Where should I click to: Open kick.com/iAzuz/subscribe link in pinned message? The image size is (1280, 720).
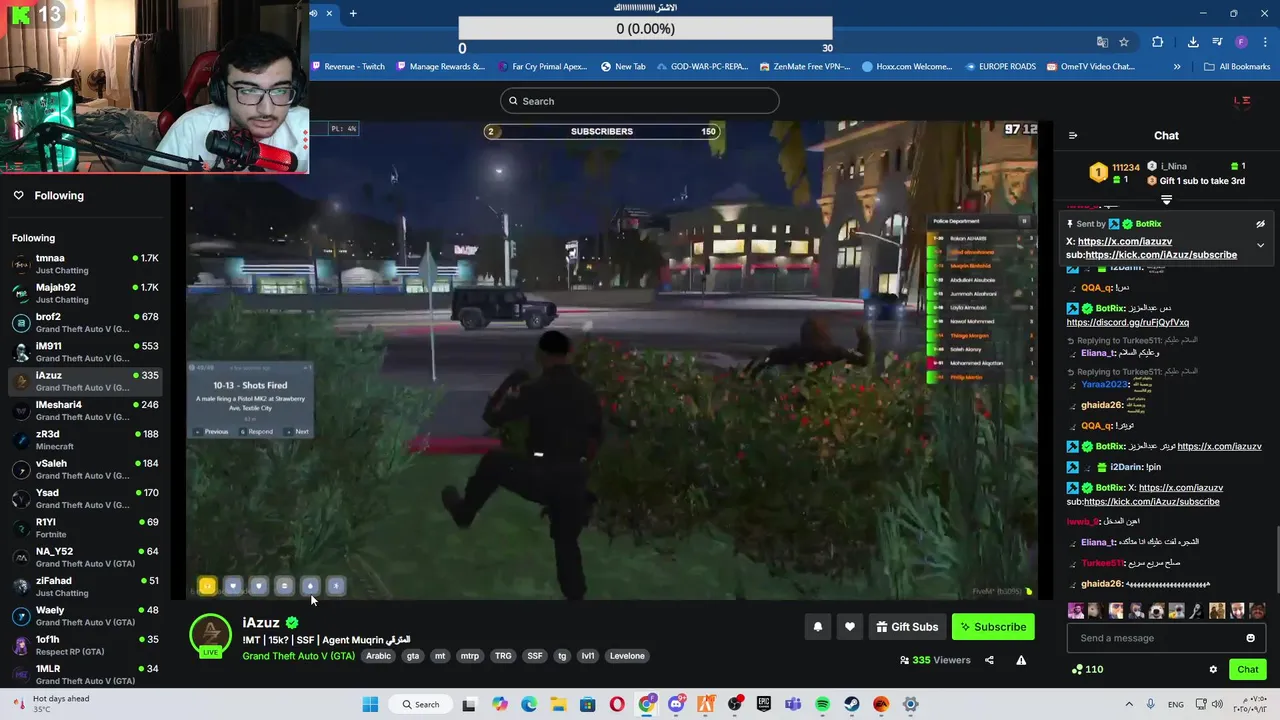pos(1161,254)
